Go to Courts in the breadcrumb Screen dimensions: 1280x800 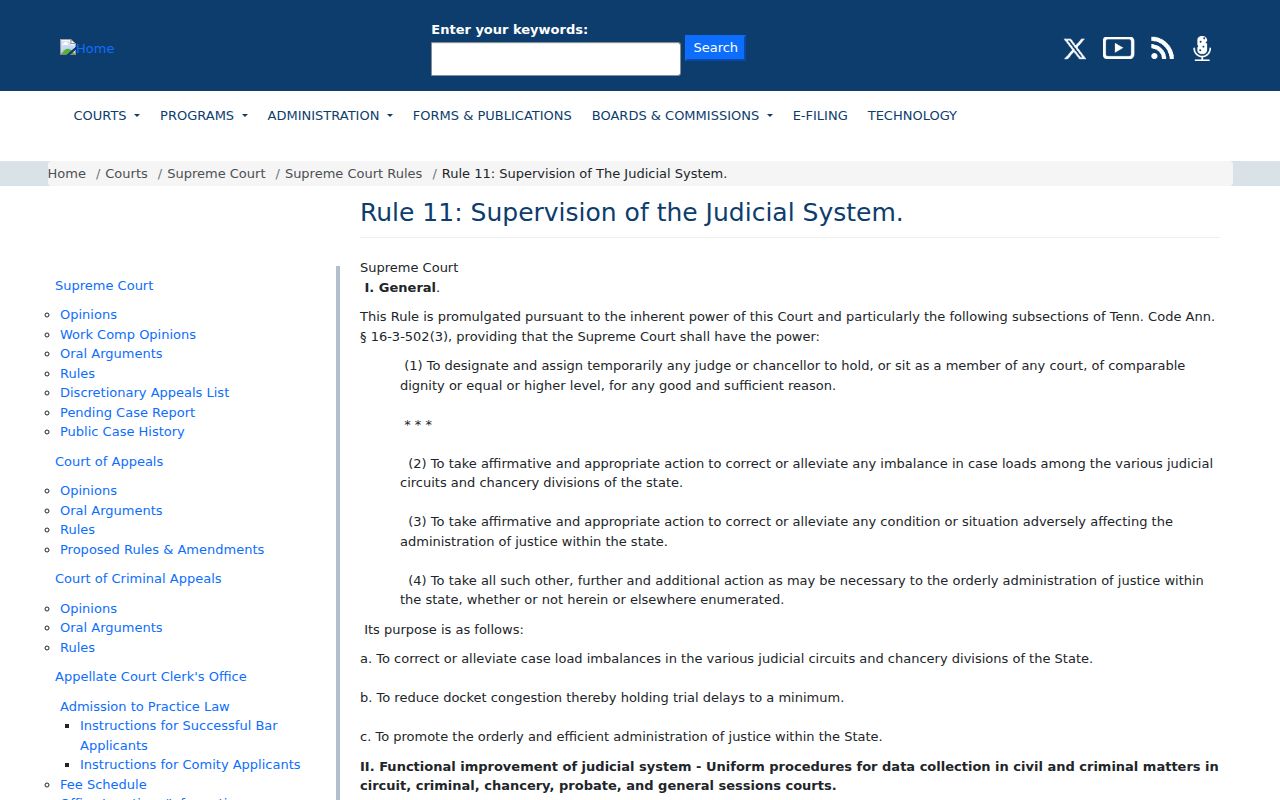pyautogui.click(x=126, y=174)
